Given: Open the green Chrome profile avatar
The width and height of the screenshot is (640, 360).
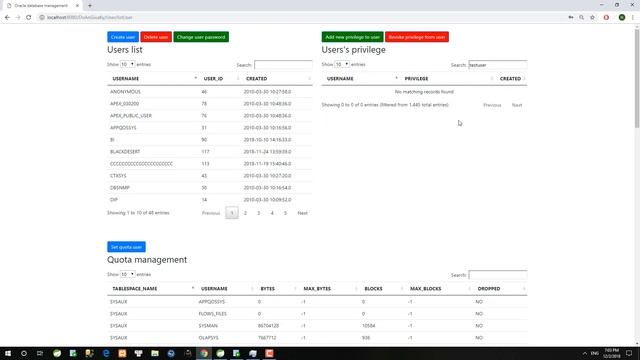Looking at the screenshot, I should tap(622, 18).
